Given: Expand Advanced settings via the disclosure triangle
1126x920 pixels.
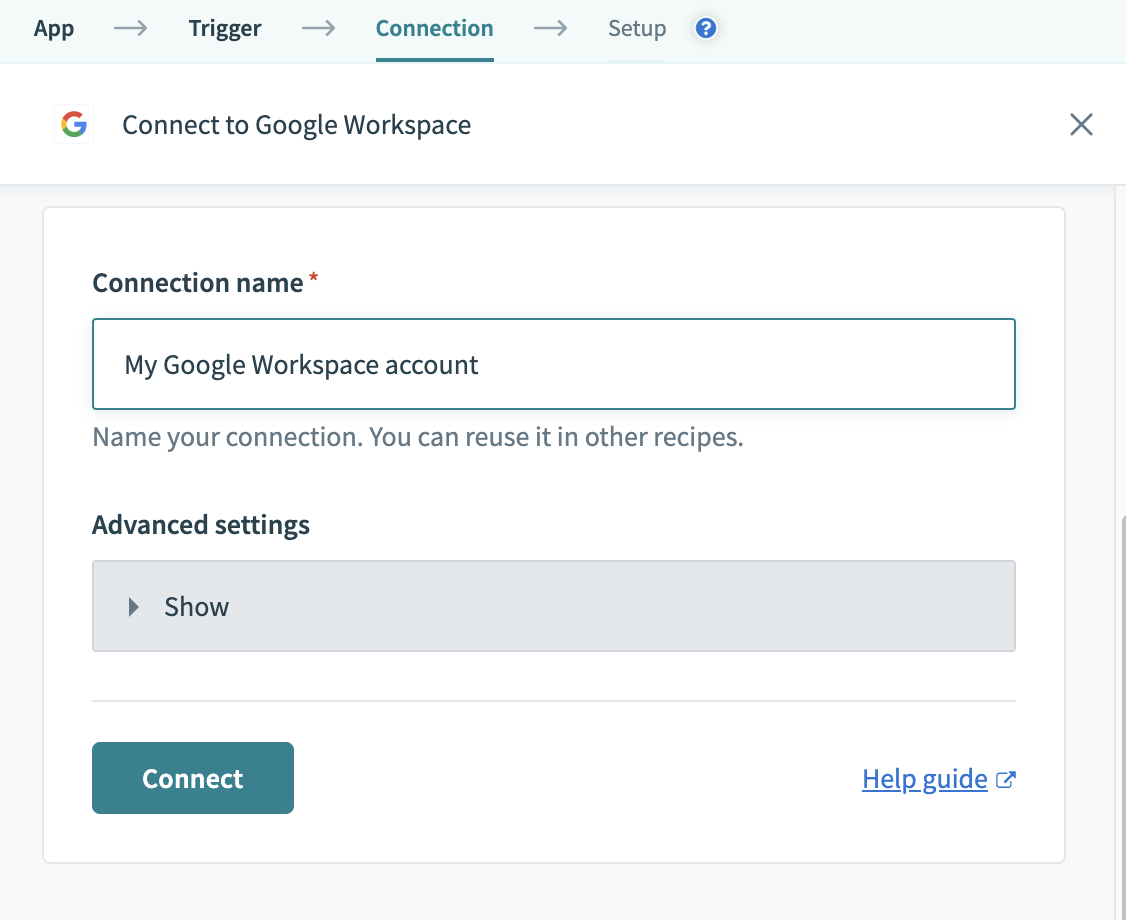Looking at the screenshot, I should point(134,607).
